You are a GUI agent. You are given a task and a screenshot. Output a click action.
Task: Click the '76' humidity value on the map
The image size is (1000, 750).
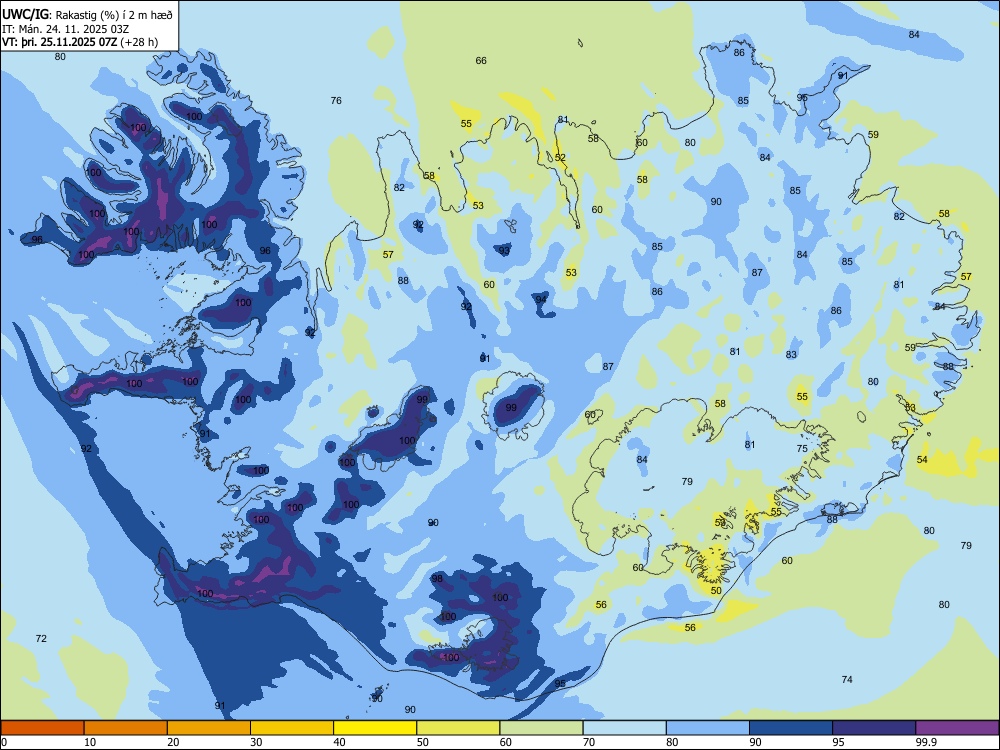point(336,100)
